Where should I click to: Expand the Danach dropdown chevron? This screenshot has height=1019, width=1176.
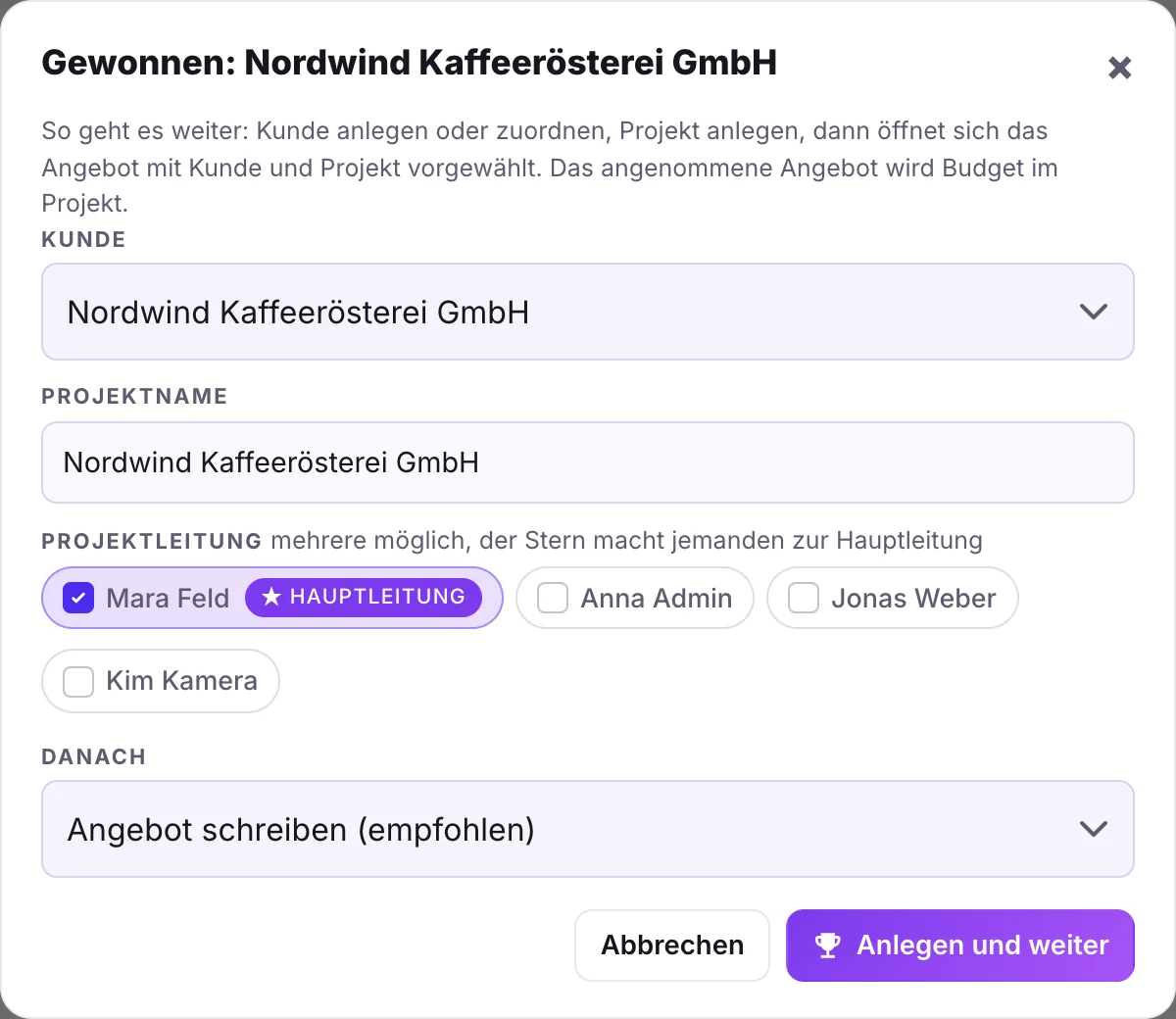1093,829
